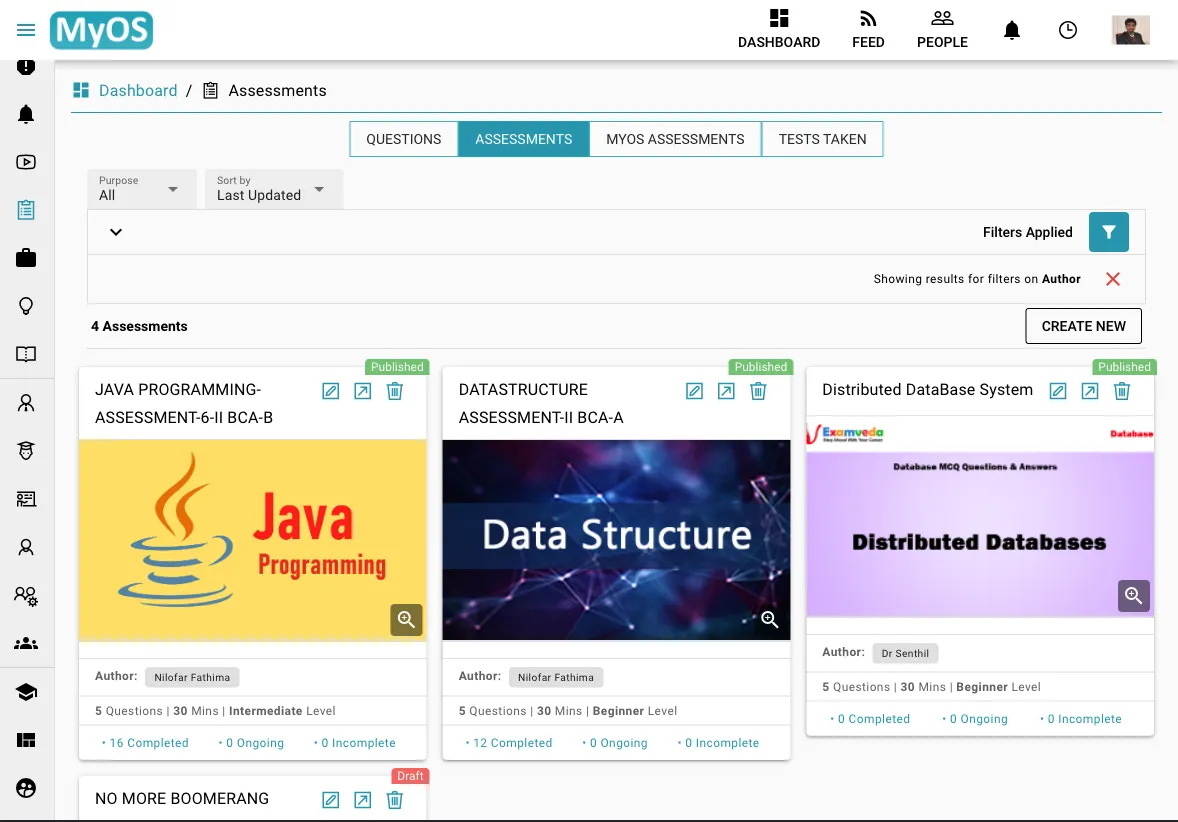Click the Distributed DataBase System title
Image resolution: width=1178 pixels, height=822 pixels.
pos(927,390)
